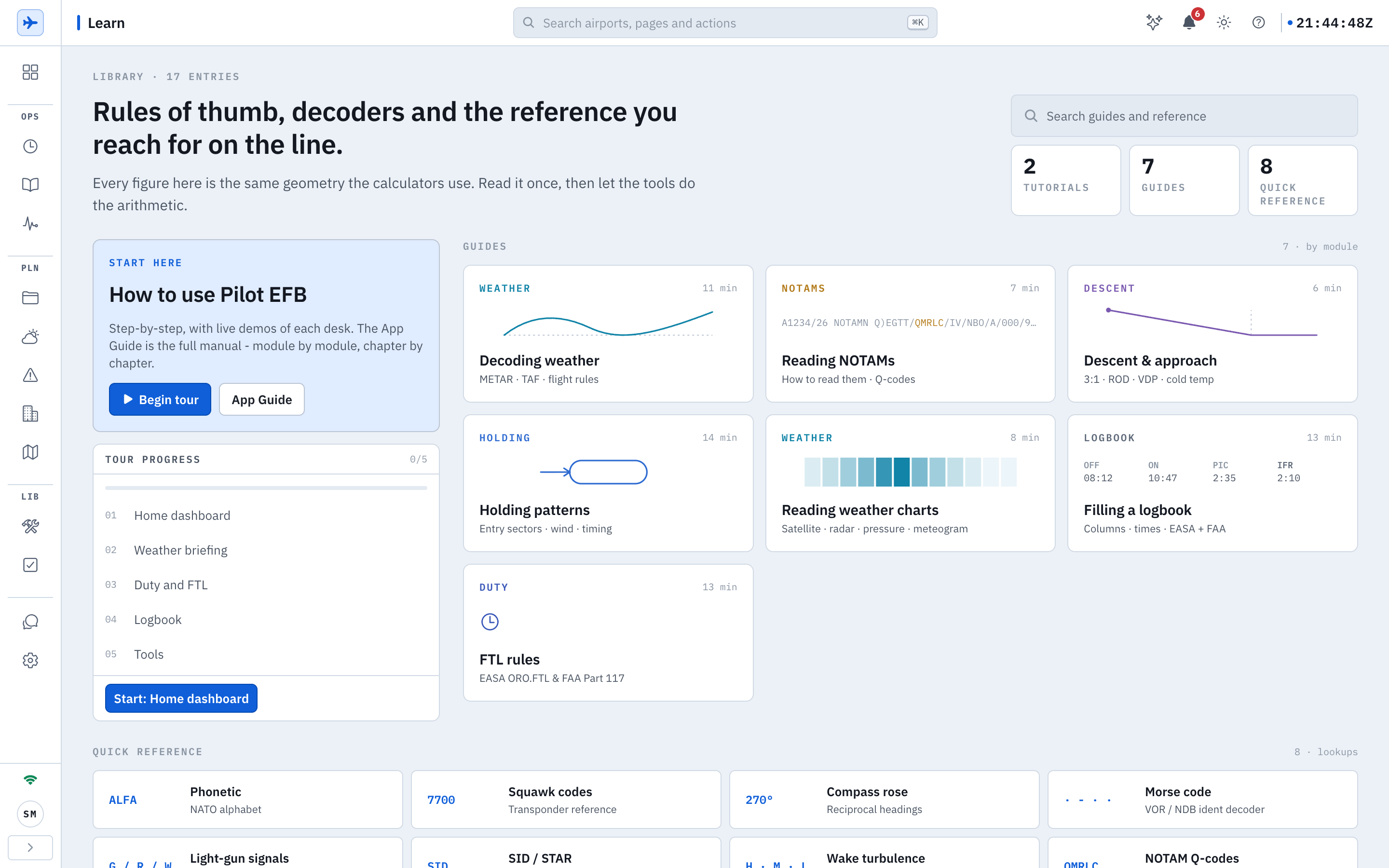Open the dashboard grid icon in sidebar

pyautogui.click(x=30, y=72)
